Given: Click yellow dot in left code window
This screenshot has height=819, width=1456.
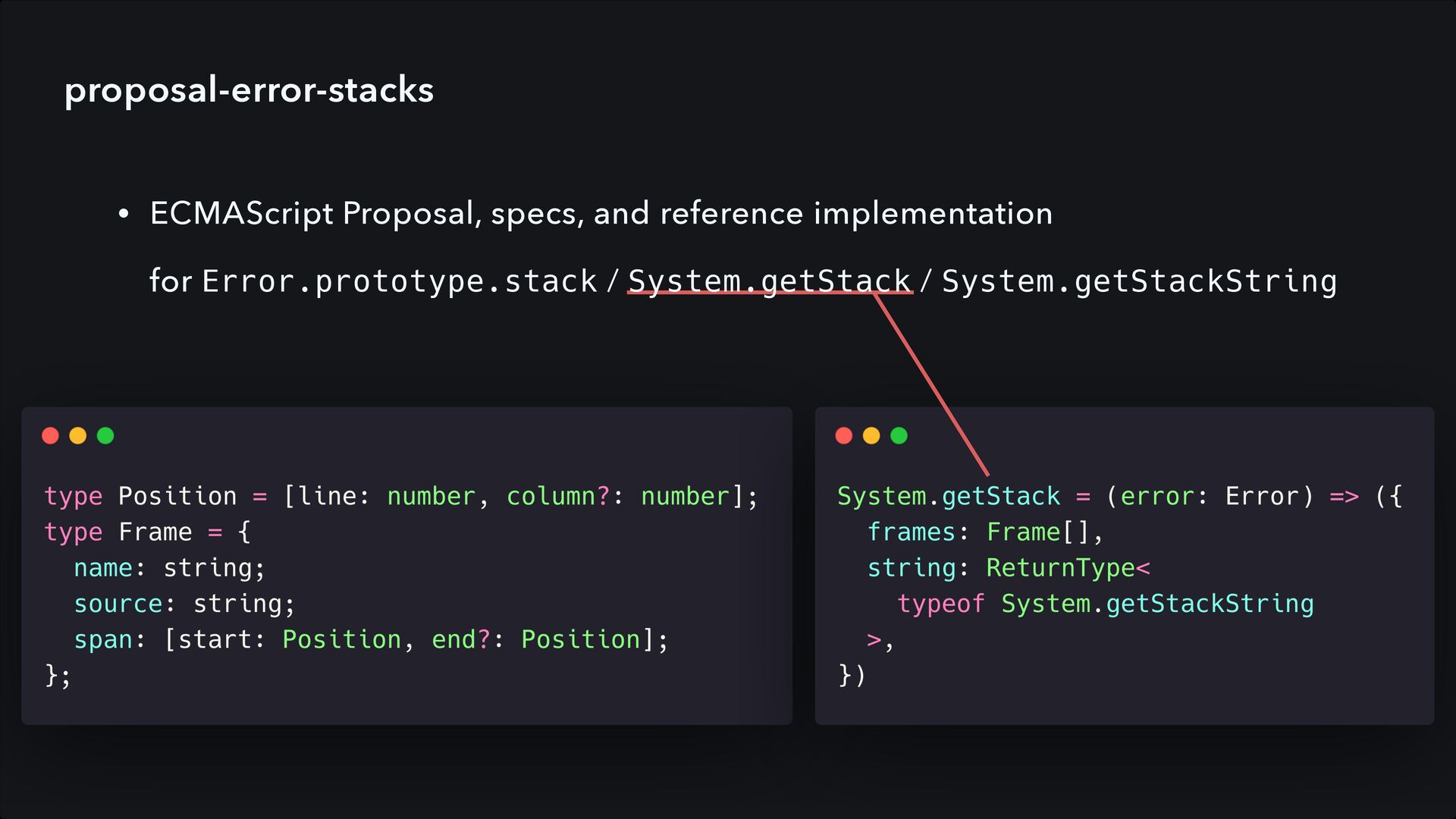Looking at the screenshot, I should pos(77,435).
